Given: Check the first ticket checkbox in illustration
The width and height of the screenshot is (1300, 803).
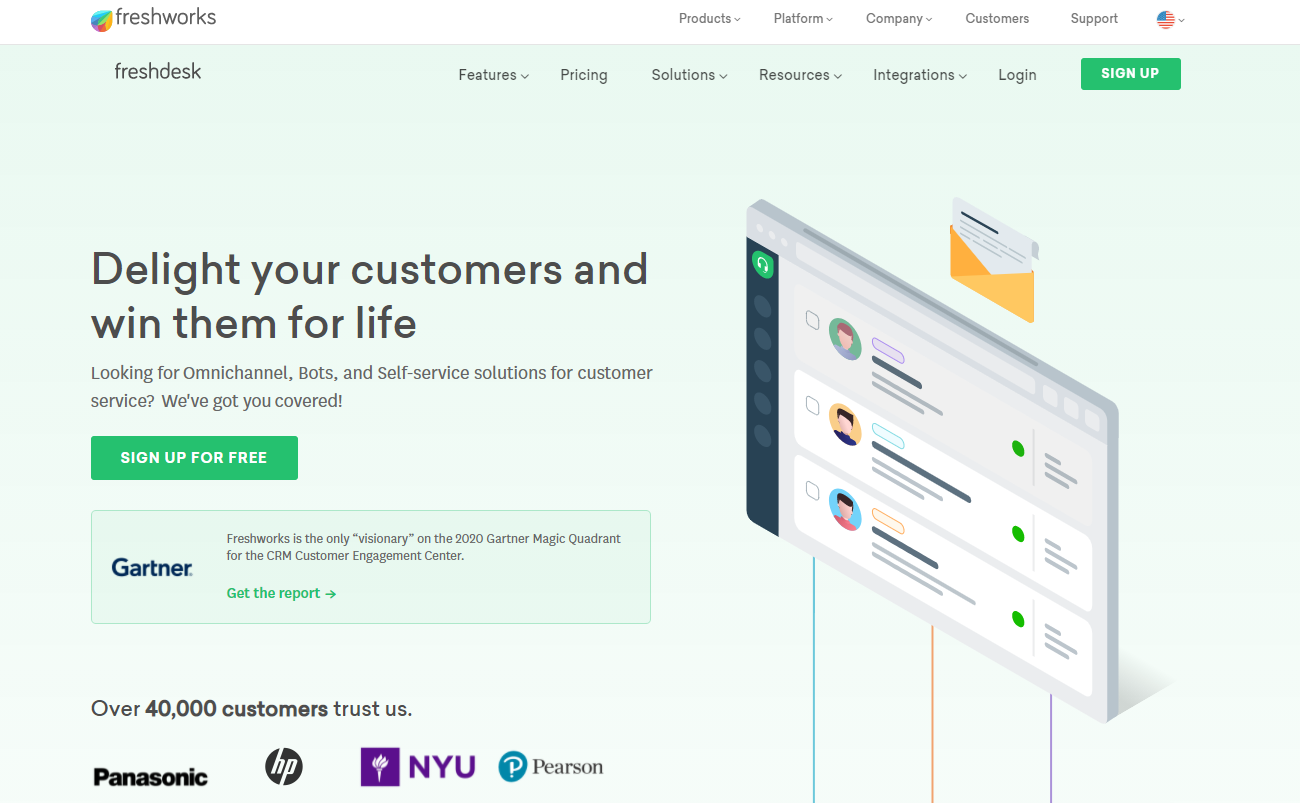Looking at the screenshot, I should click(x=813, y=320).
